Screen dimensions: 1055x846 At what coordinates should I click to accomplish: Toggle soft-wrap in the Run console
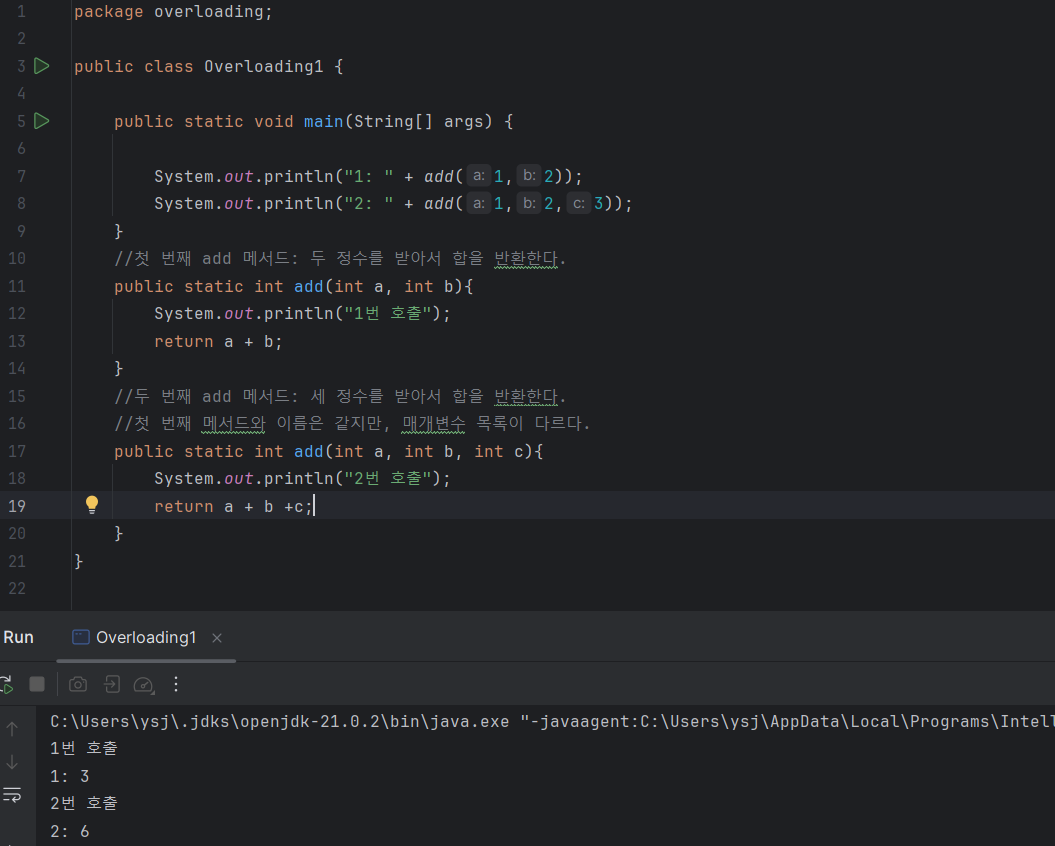pyautogui.click(x=12, y=795)
